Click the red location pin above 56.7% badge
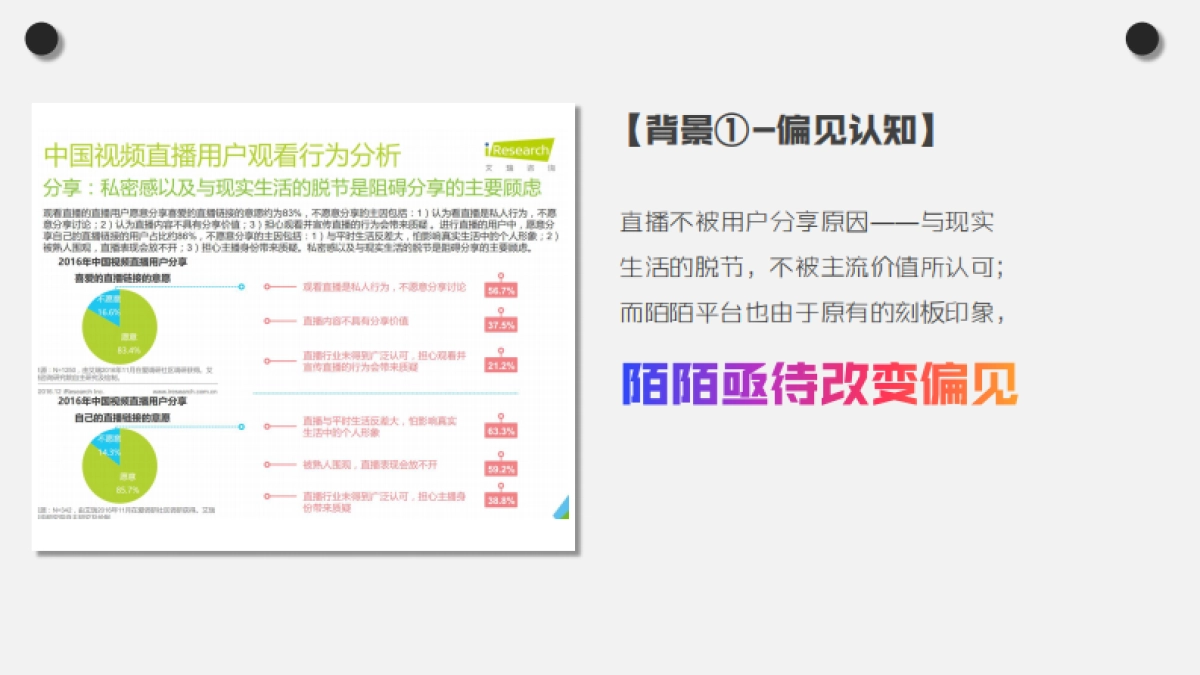This screenshot has width=1200, height=675. point(499,275)
